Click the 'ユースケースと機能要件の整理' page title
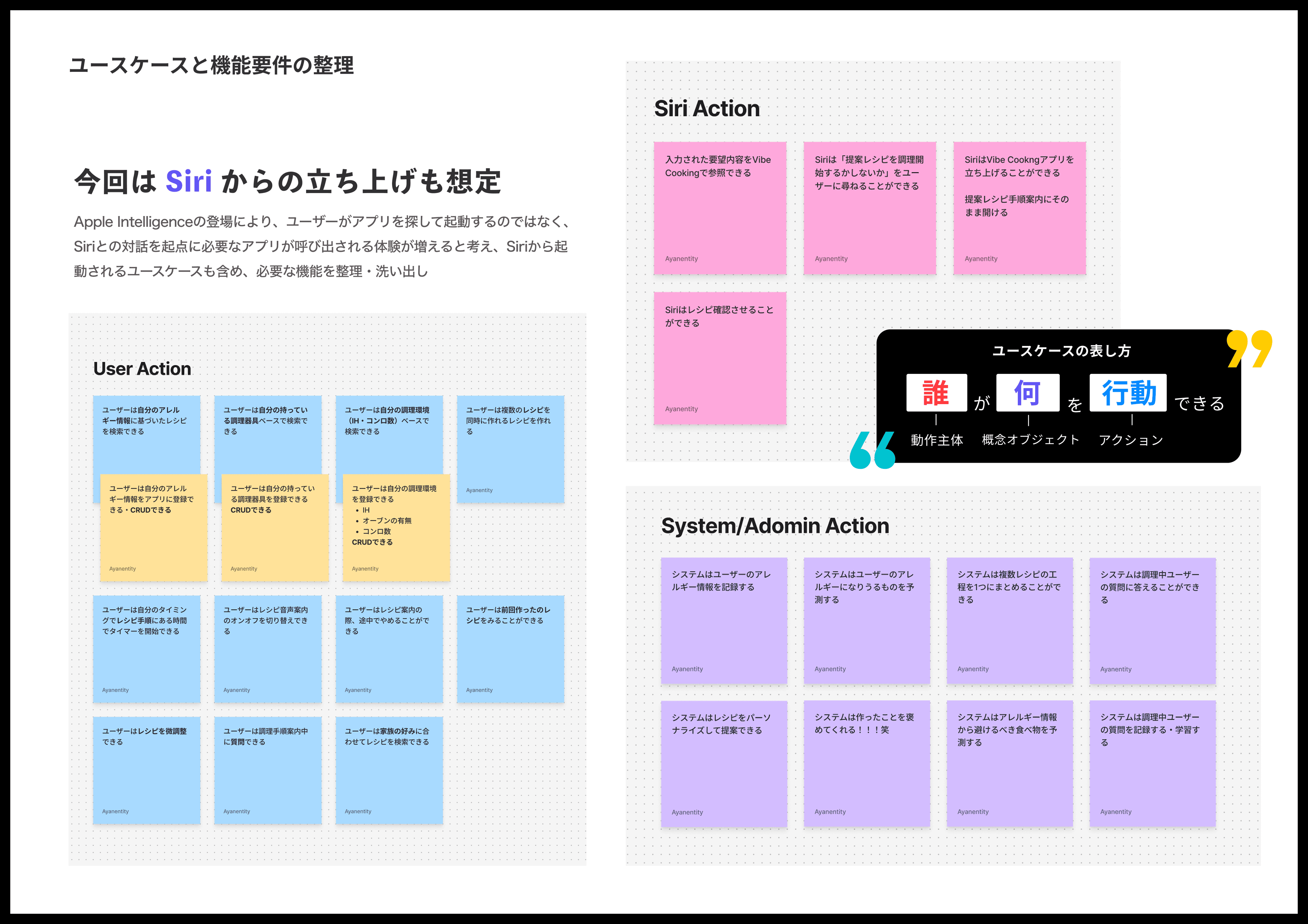Image resolution: width=1308 pixels, height=924 pixels. tap(211, 65)
